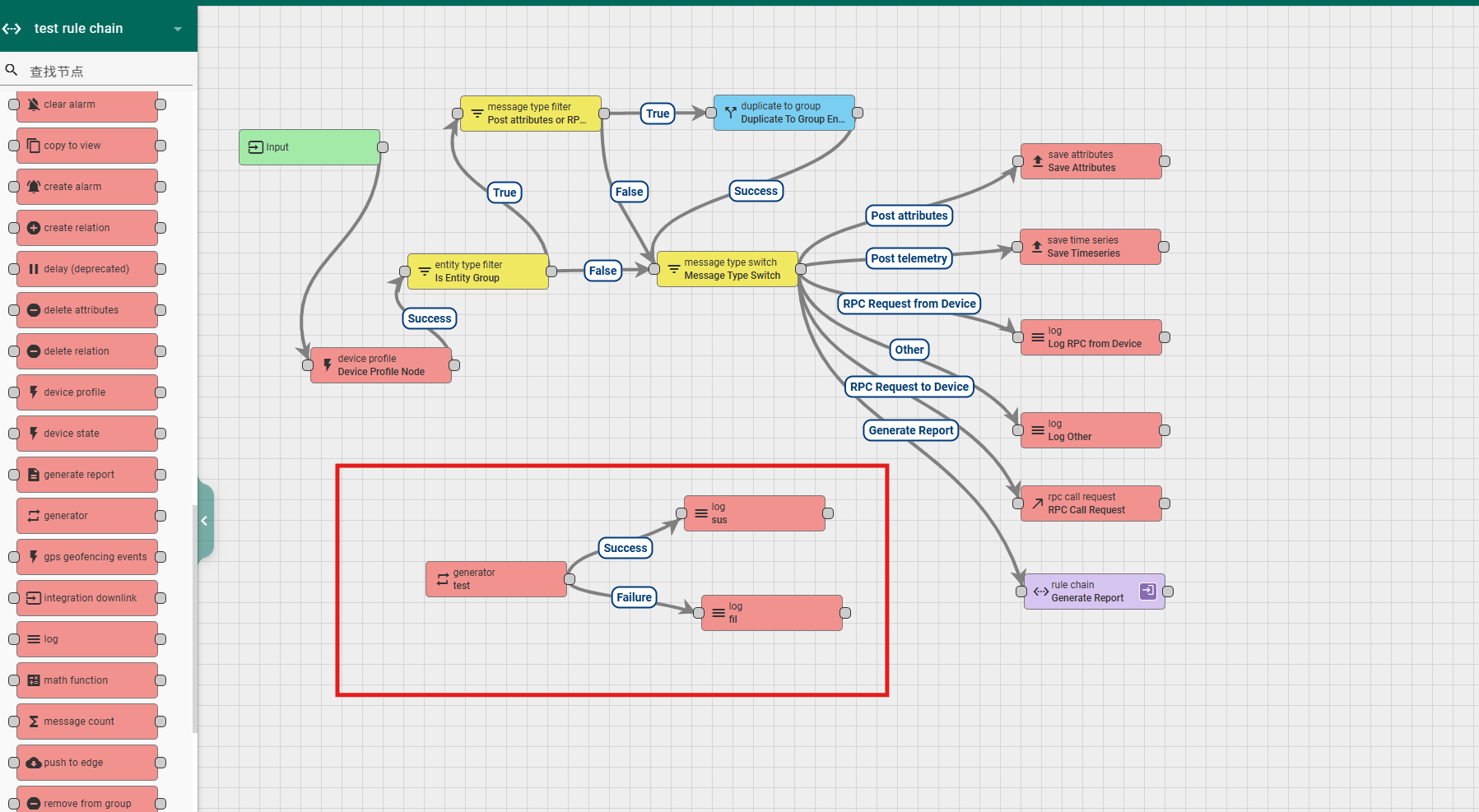Click the create relation plus icon

(34, 228)
